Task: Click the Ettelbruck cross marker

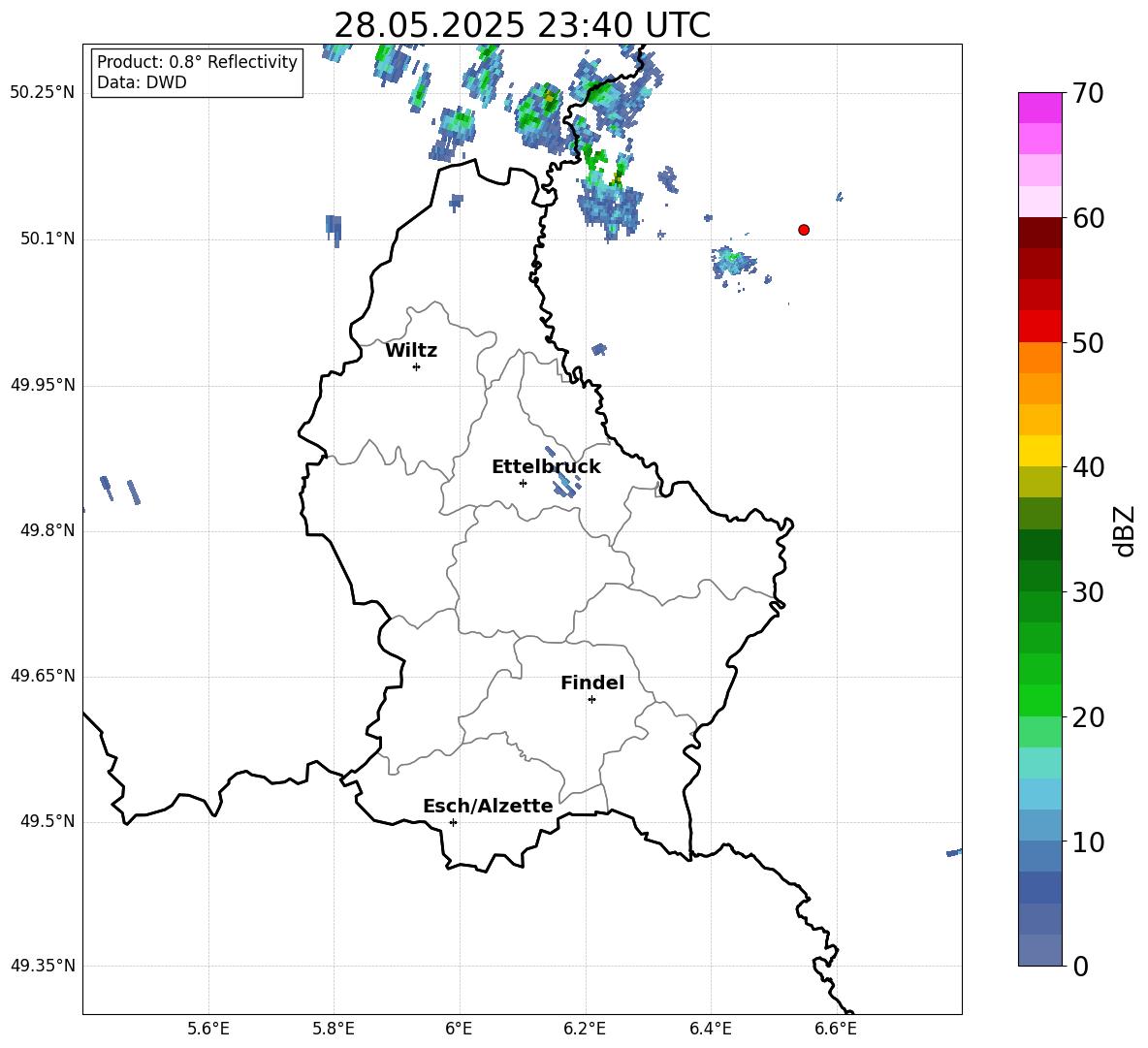Action: coord(523,483)
